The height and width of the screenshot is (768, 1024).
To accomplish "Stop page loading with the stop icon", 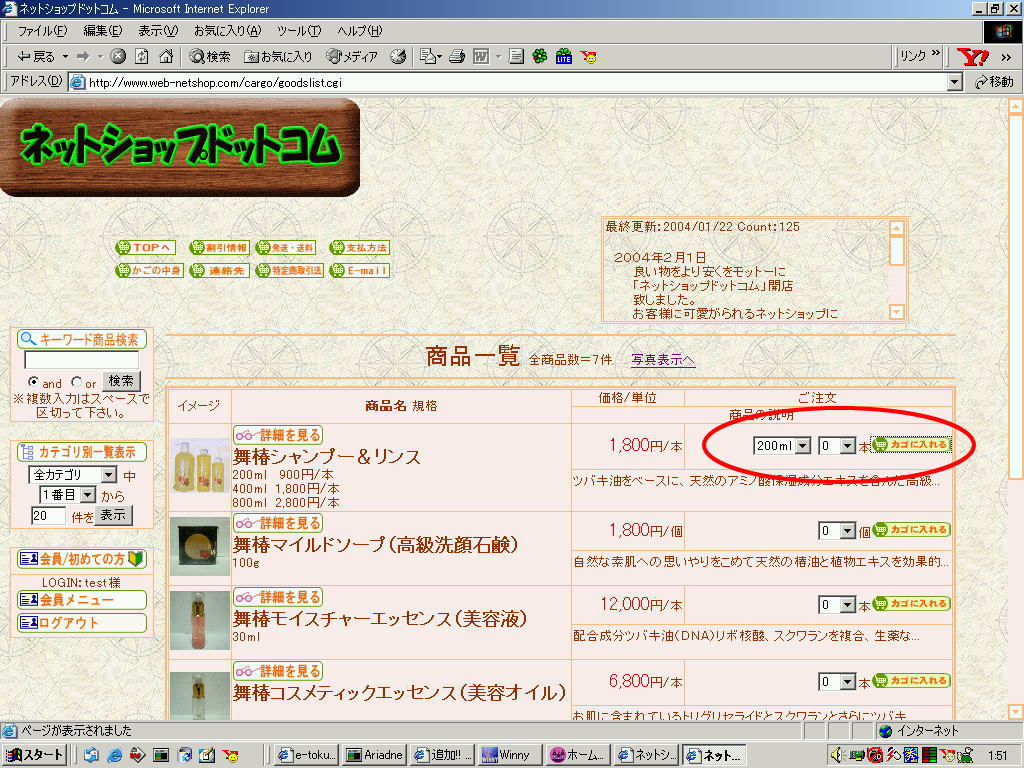I will point(118,57).
